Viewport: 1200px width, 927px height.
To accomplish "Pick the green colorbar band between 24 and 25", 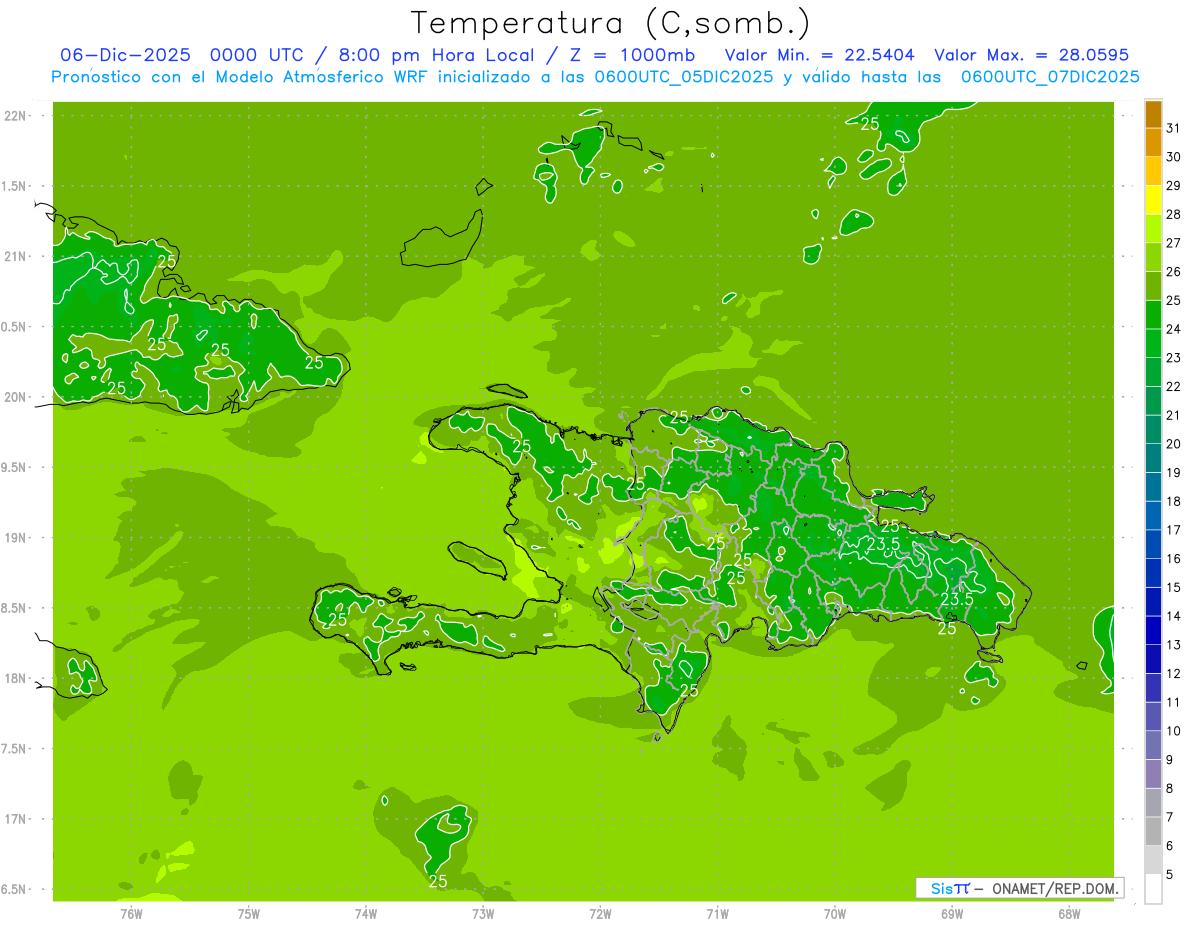I will 1153,315.
